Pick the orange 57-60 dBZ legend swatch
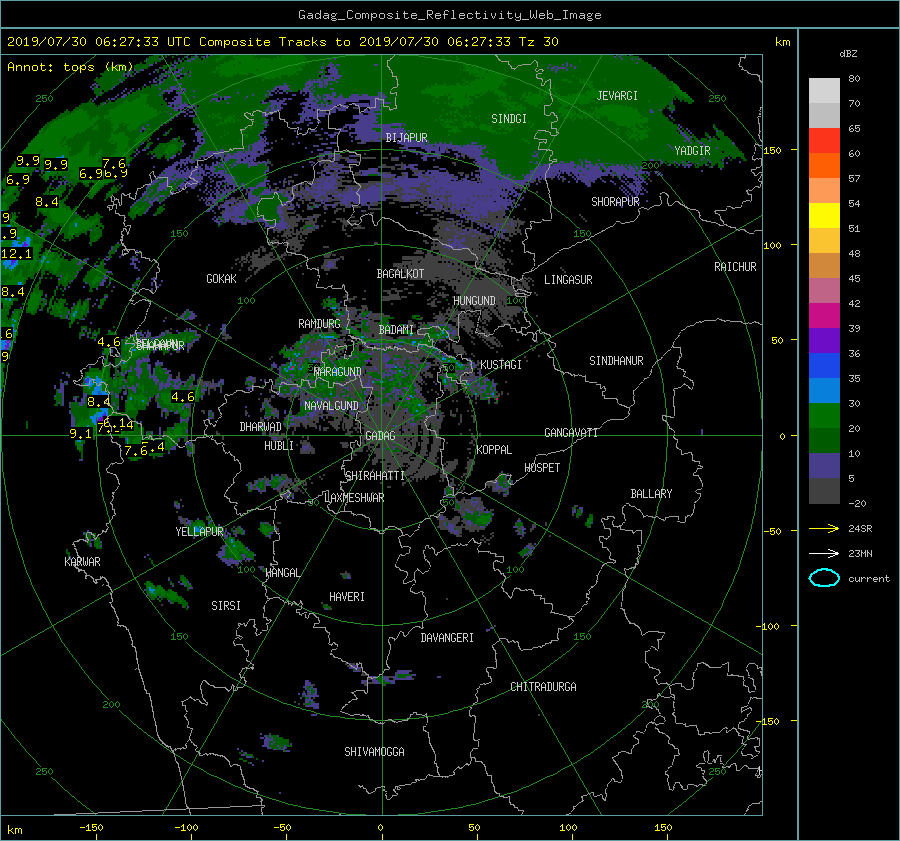The width and height of the screenshot is (900, 841). pos(824,165)
